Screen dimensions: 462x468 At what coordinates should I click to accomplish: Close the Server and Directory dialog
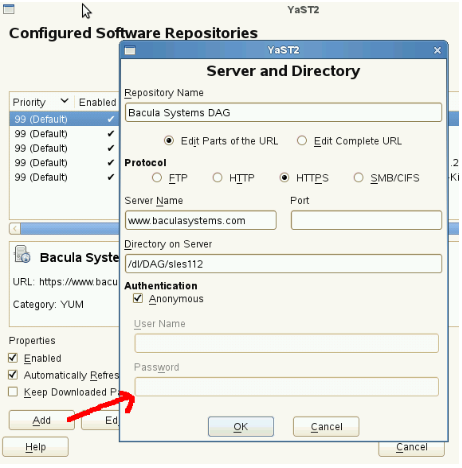coord(437,50)
